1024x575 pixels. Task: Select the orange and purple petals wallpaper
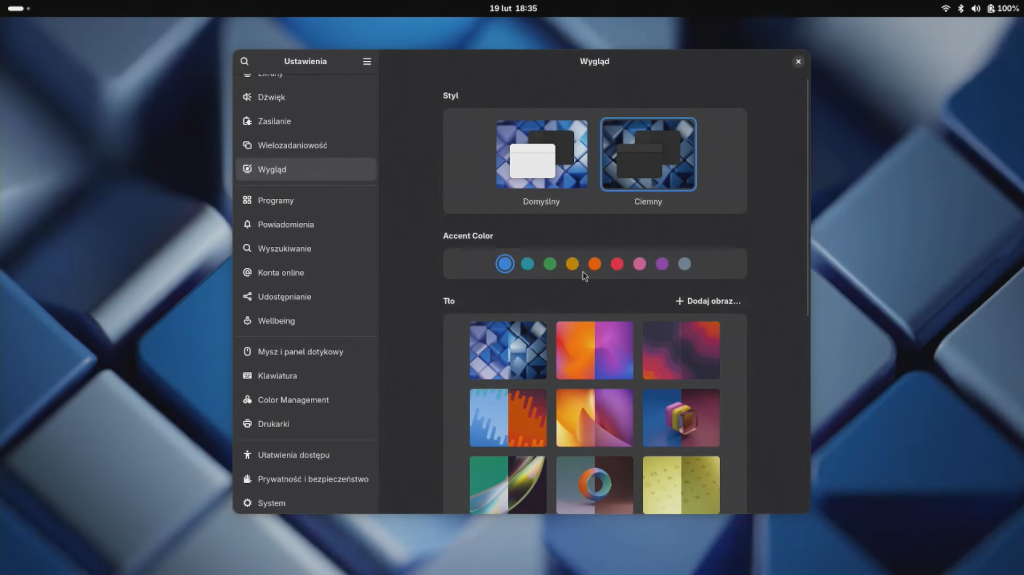click(x=594, y=418)
